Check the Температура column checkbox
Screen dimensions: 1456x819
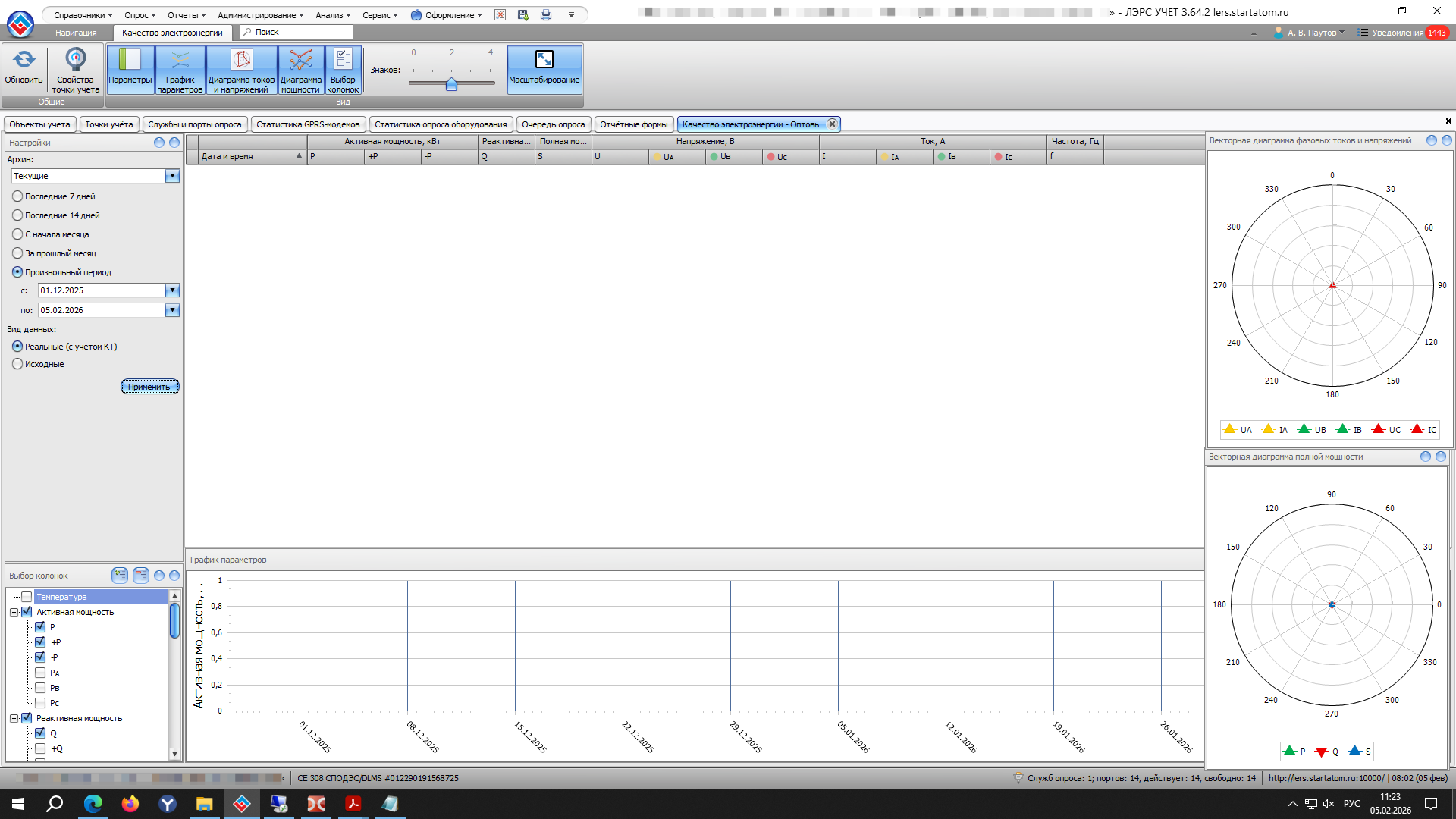coord(27,597)
